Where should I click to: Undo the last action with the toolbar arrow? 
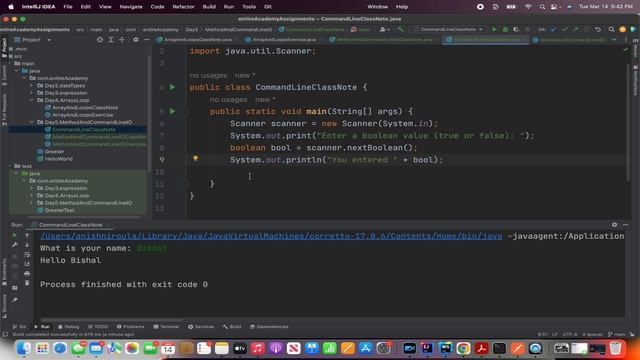coord(598,29)
